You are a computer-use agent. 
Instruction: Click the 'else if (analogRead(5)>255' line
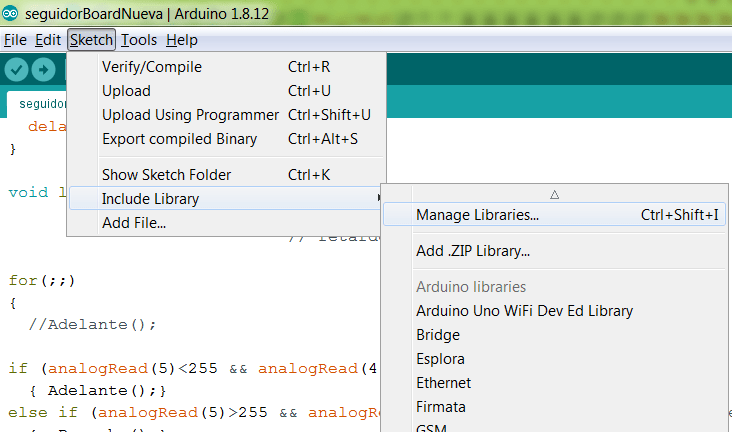194,412
